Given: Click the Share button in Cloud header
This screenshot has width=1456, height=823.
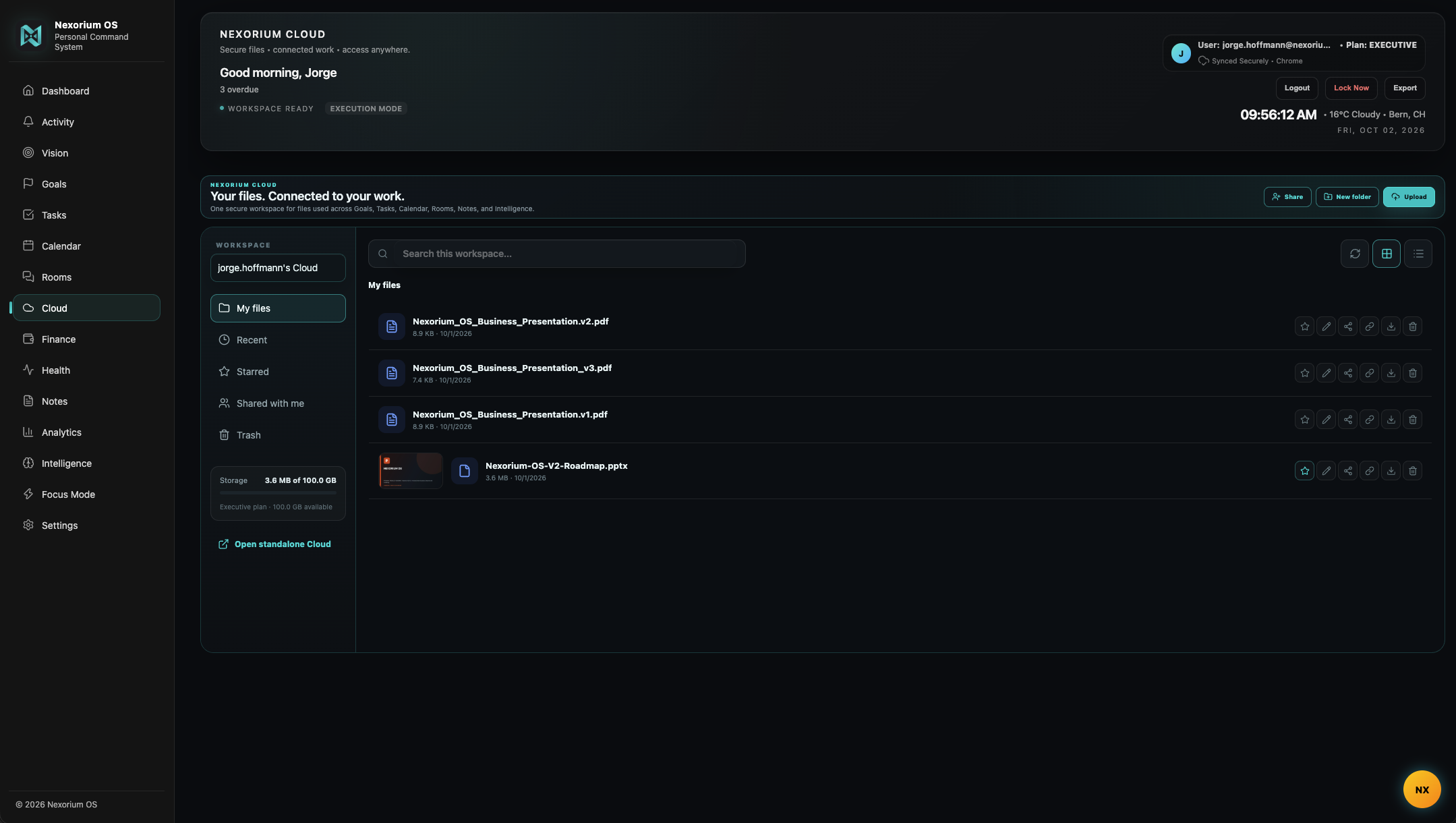Looking at the screenshot, I should click(x=1287, y=197).
